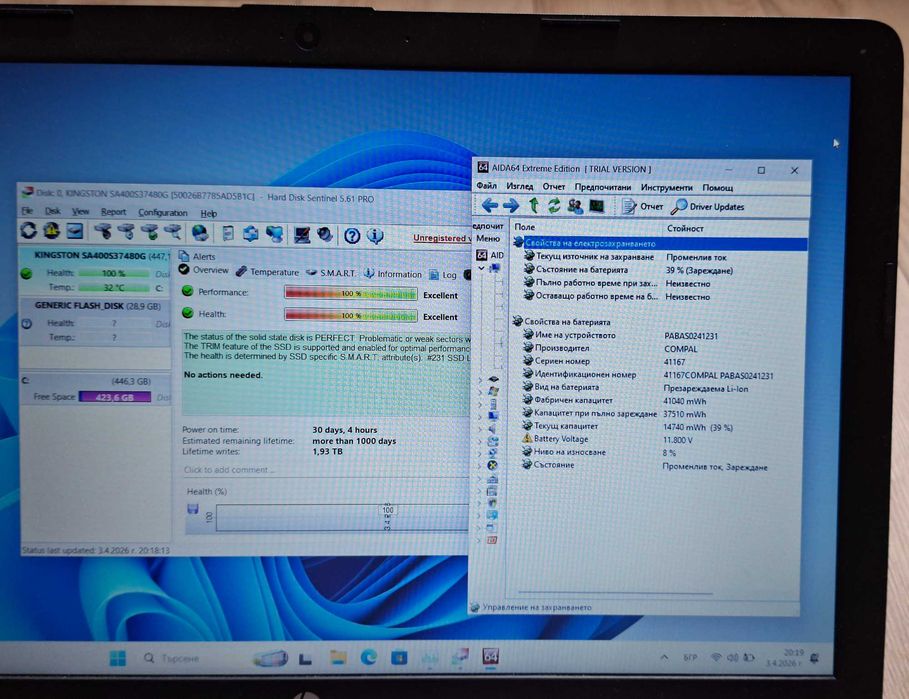Click the taskbar search box Търсене
This screenshot has width=909, height=699.
click(172, 658)
